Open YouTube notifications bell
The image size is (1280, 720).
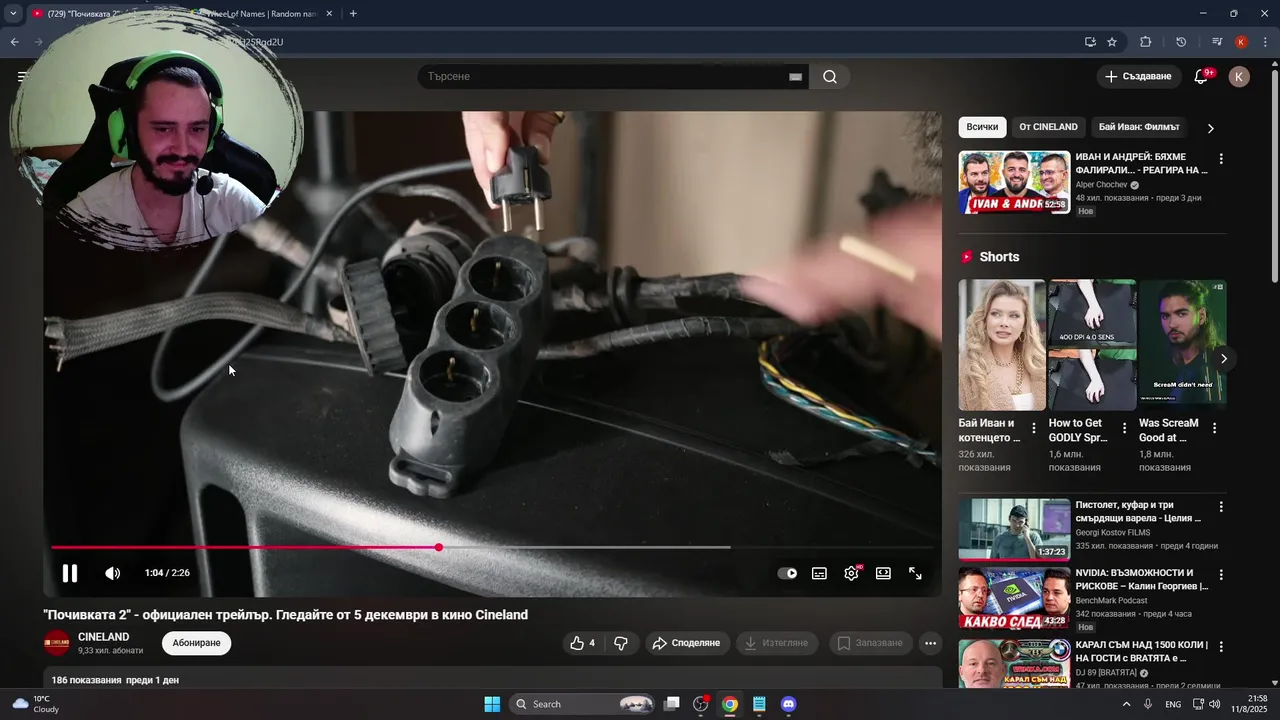1202,77
